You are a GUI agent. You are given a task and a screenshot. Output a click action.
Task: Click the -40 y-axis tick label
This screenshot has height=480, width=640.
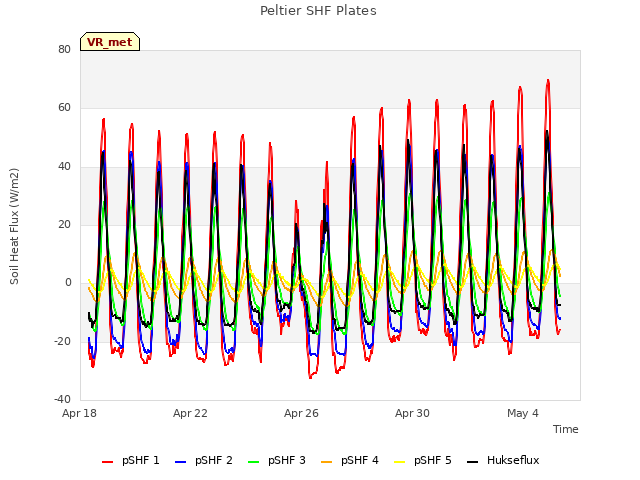(62, 399)
